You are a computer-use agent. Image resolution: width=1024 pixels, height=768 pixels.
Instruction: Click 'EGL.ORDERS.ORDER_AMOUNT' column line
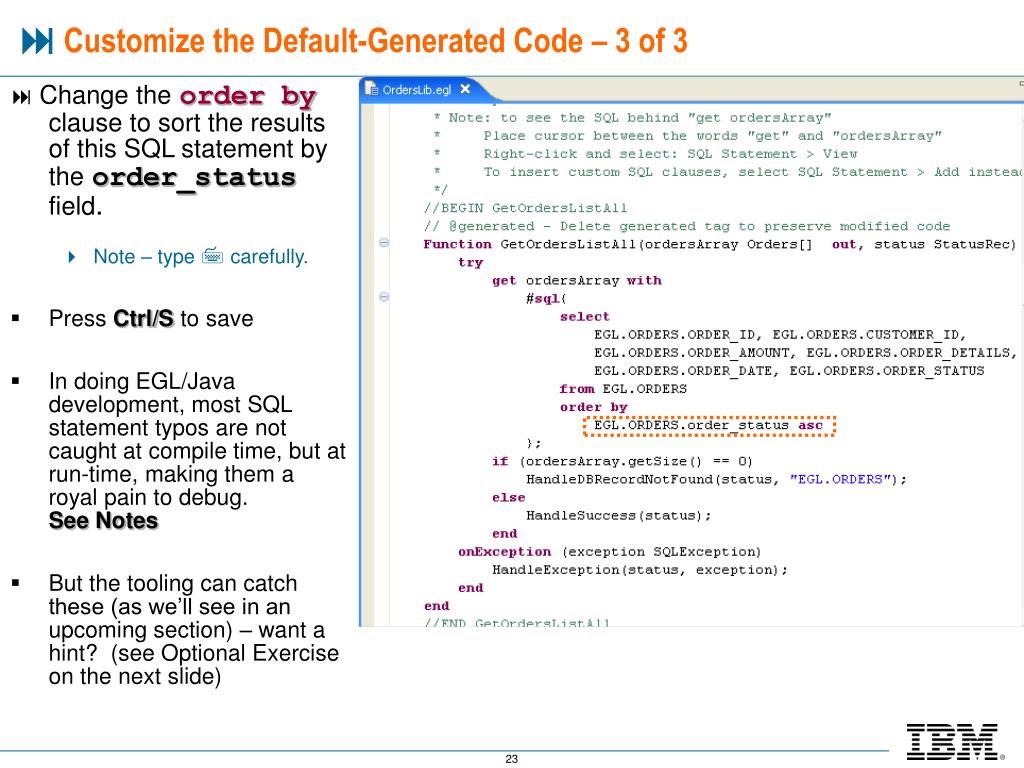[805, 353]
